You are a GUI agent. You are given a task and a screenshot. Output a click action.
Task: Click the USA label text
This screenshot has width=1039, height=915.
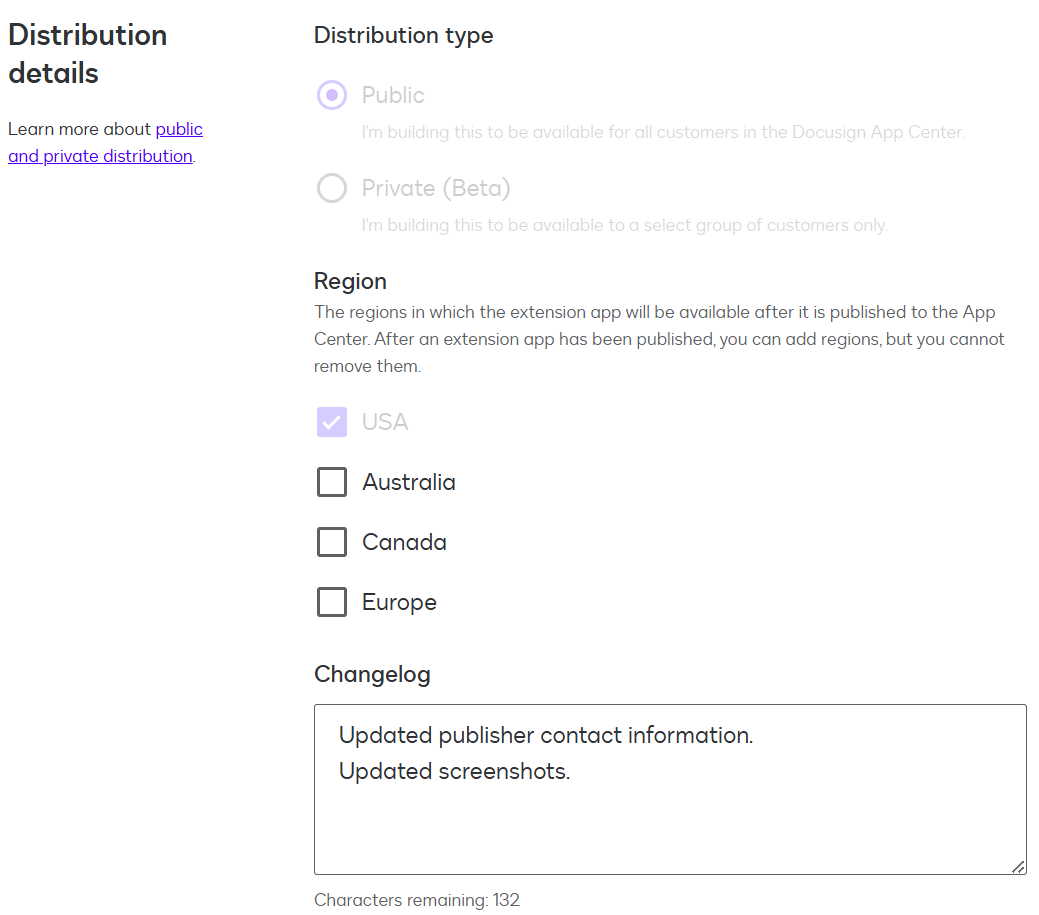(385, 422)
